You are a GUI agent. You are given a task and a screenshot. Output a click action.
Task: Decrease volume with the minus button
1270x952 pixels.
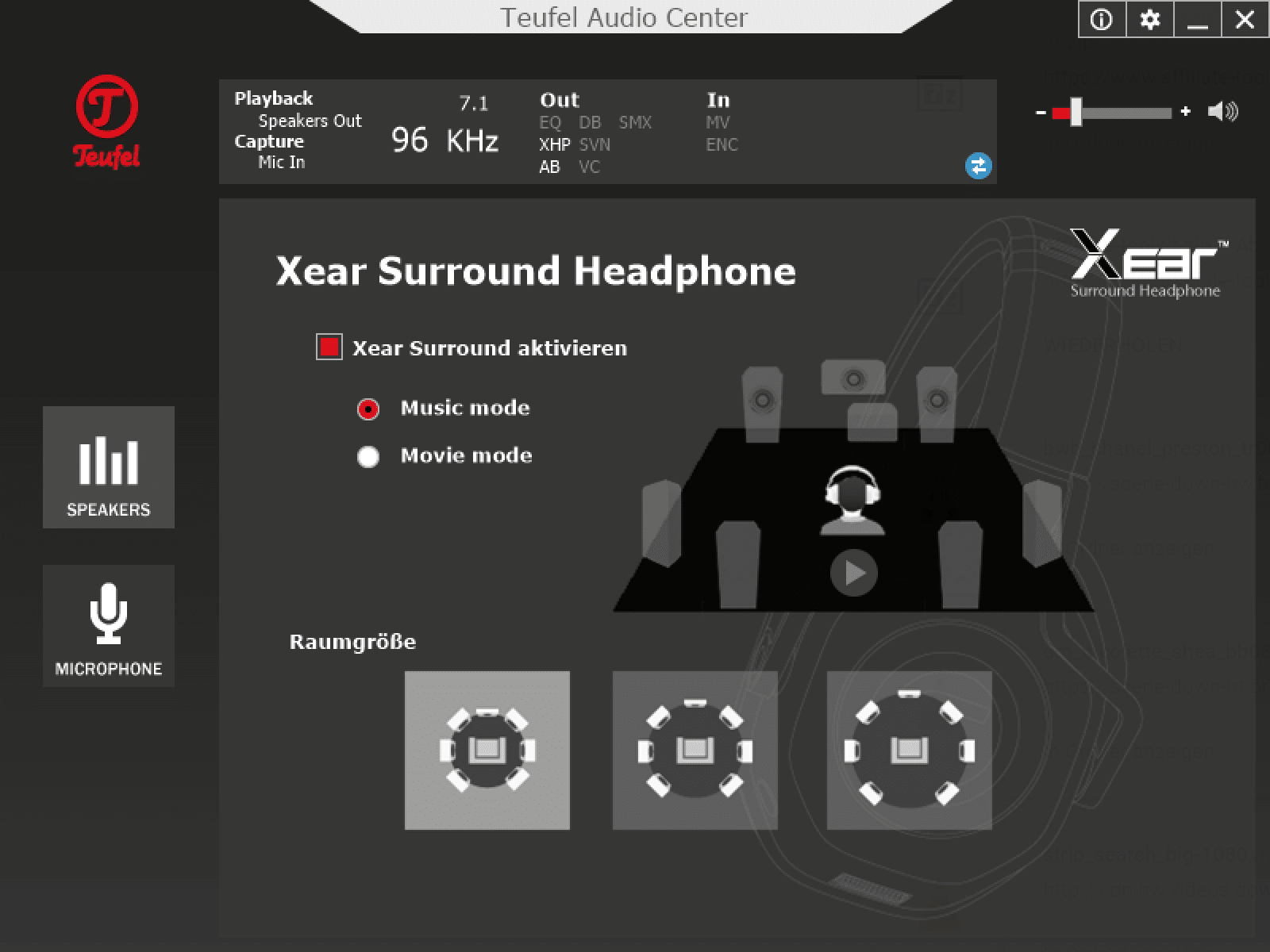point(1041,113)
